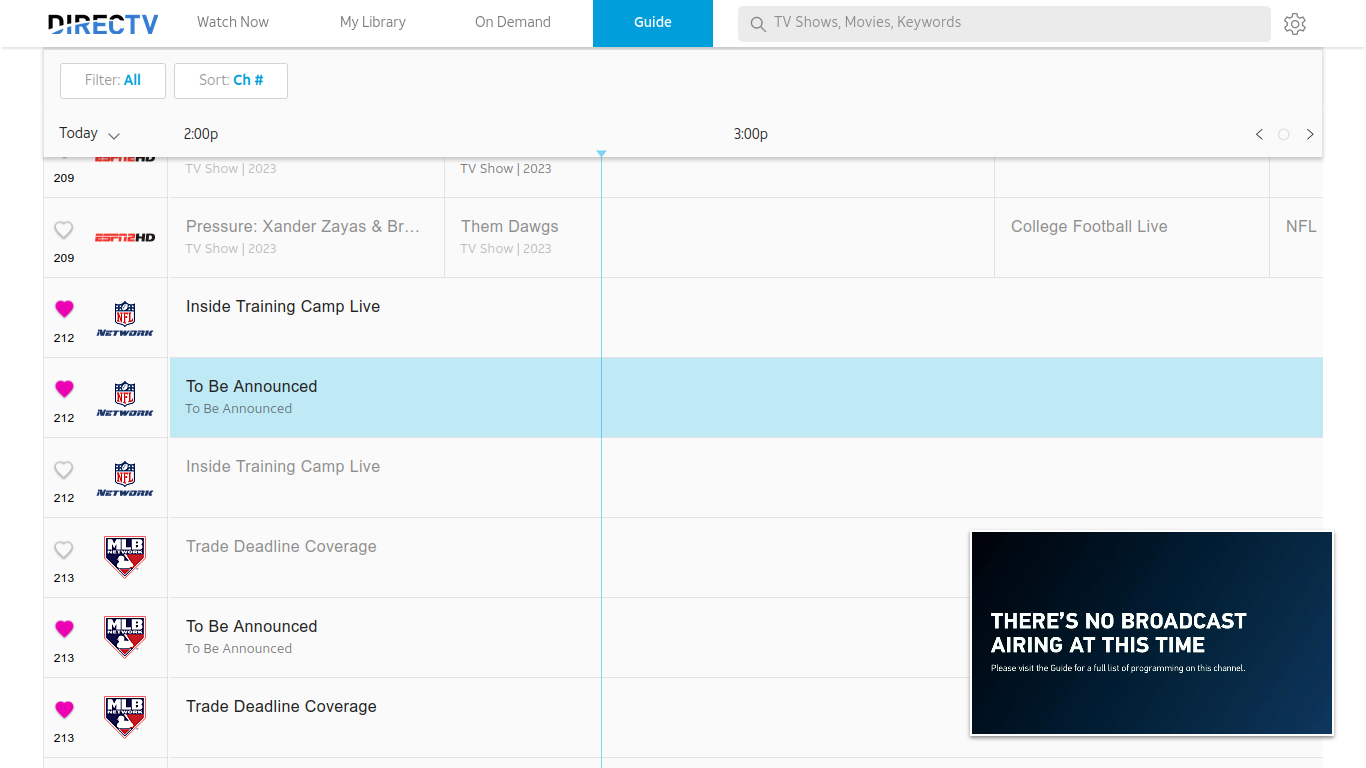Click MLB Network logo on its To Be Announced row

point(125,637)
